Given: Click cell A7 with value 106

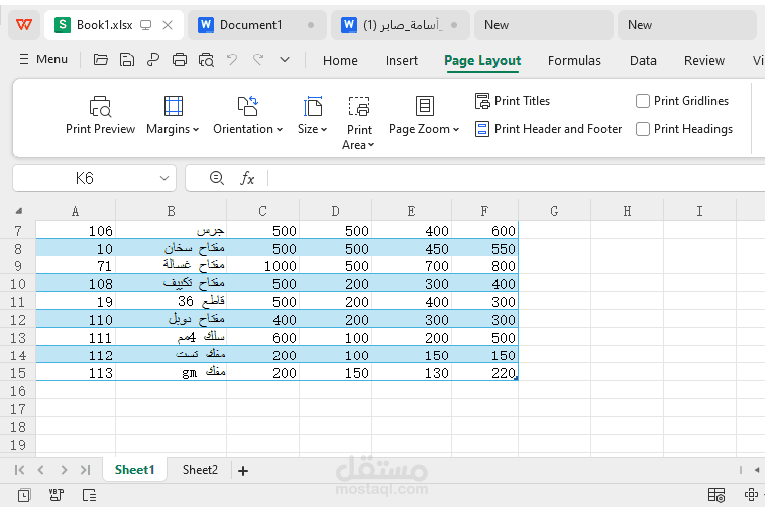Looking at the screenshot, I should click(76, 230).
